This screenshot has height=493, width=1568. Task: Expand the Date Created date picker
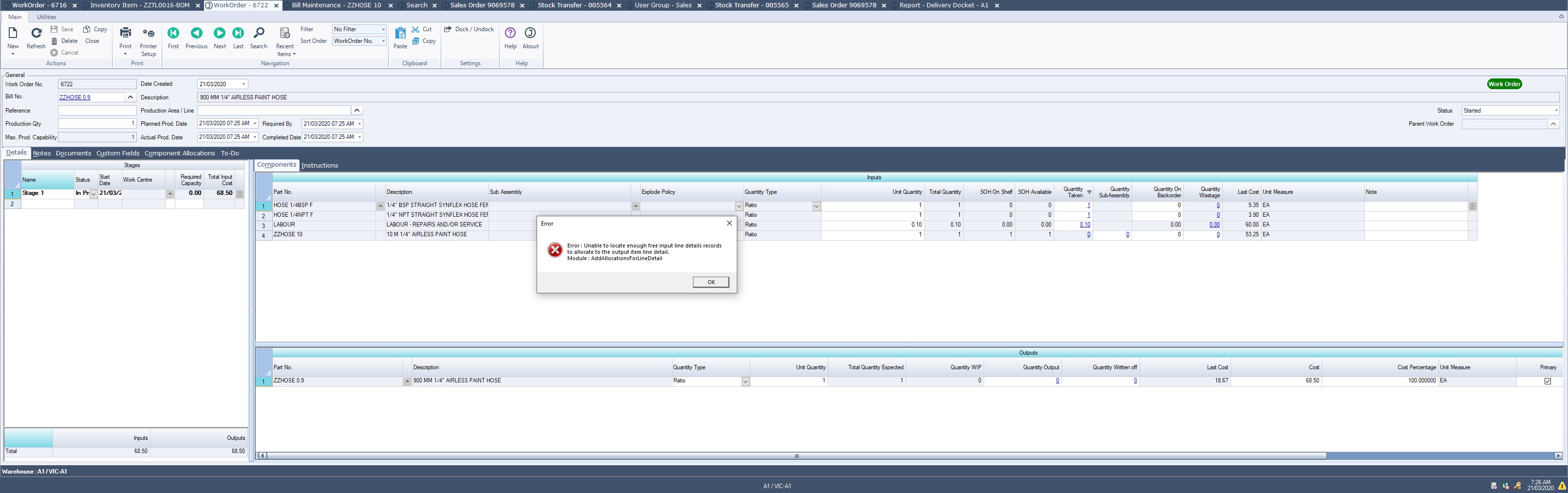[243, 84]
